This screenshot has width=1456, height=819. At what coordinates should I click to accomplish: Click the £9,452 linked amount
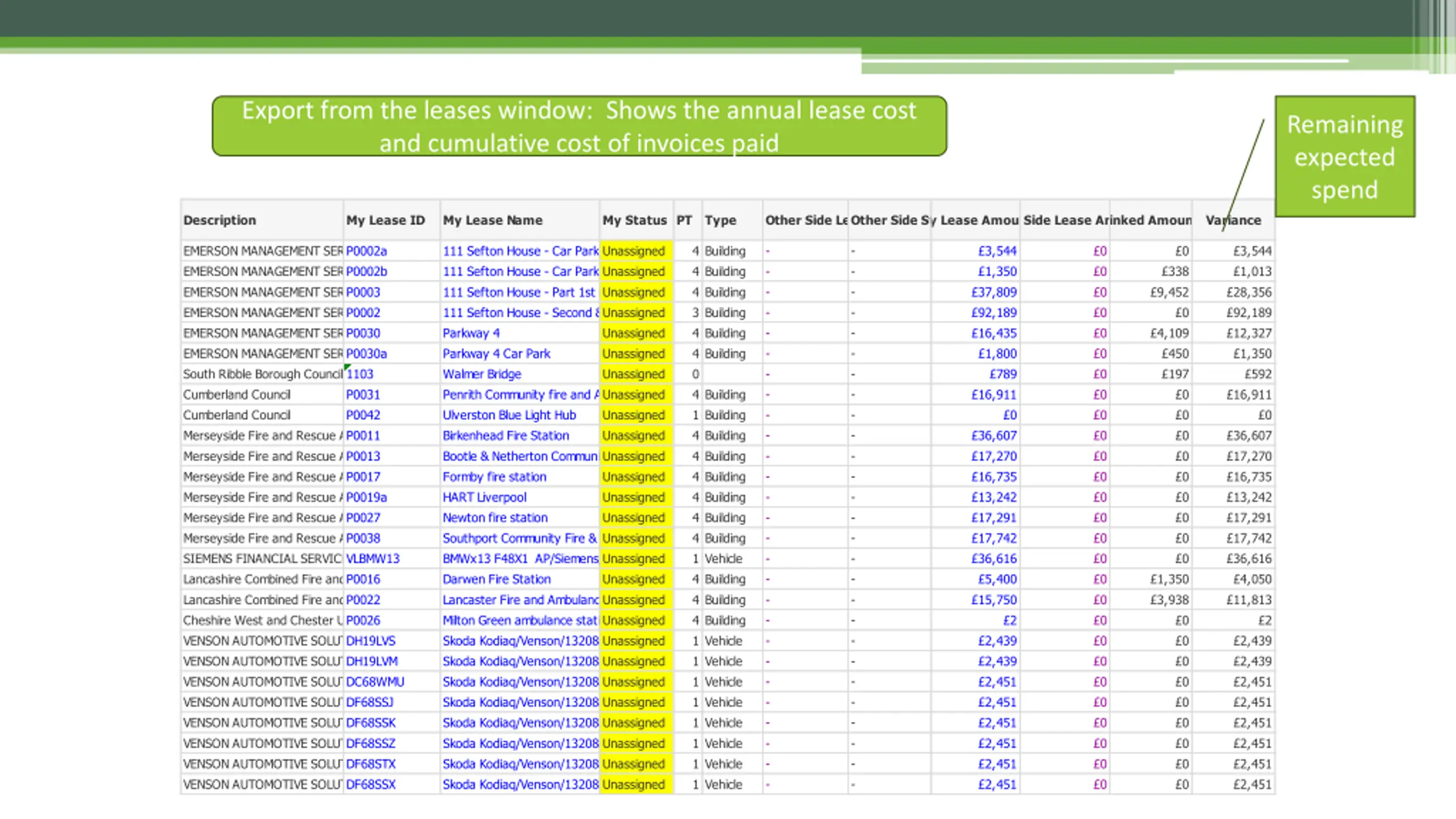click(1169, 292)
